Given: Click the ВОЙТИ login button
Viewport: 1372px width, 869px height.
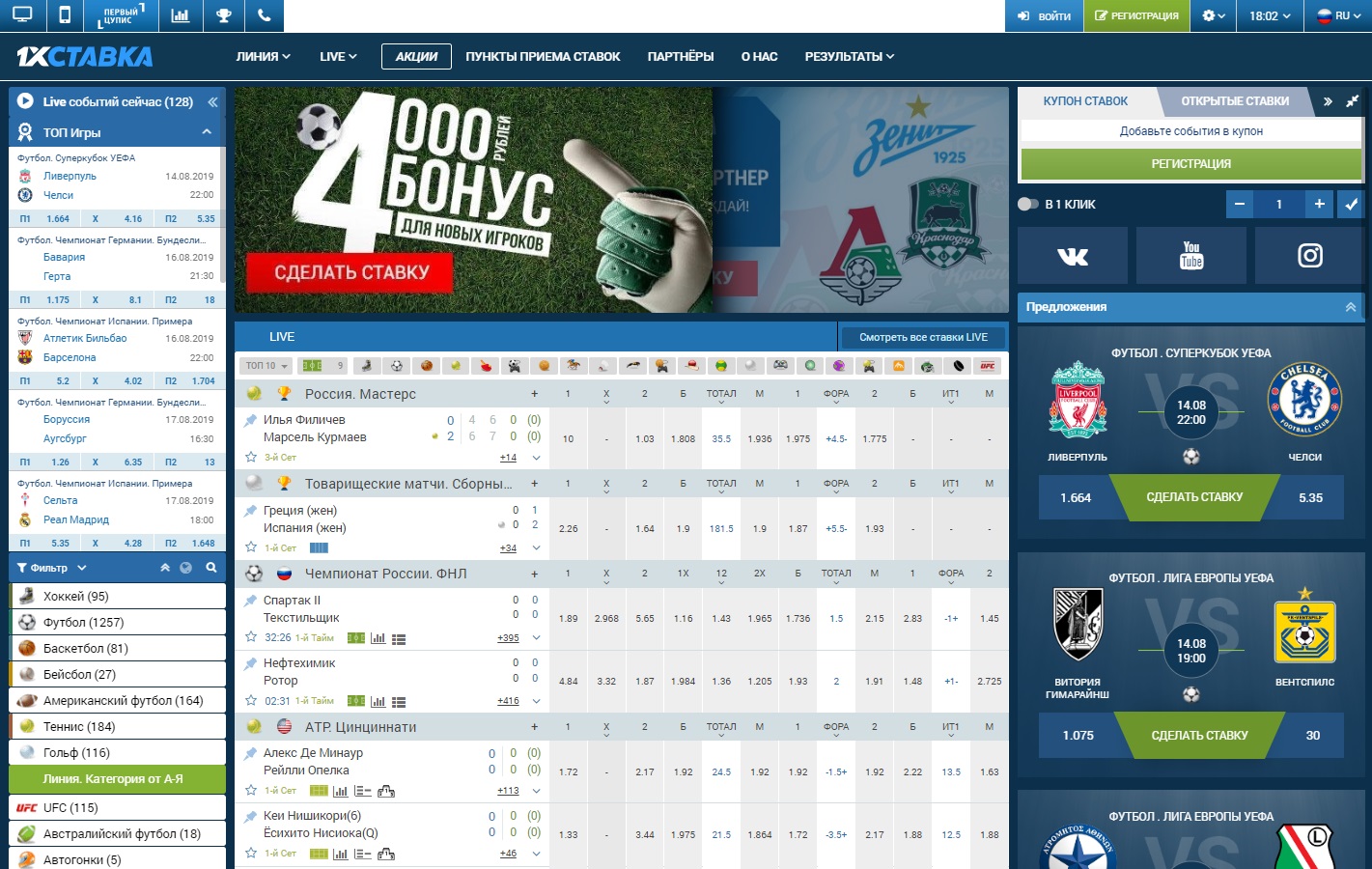Looking at the screenshot, I should pyautogui.click(x=1045, y=15).
